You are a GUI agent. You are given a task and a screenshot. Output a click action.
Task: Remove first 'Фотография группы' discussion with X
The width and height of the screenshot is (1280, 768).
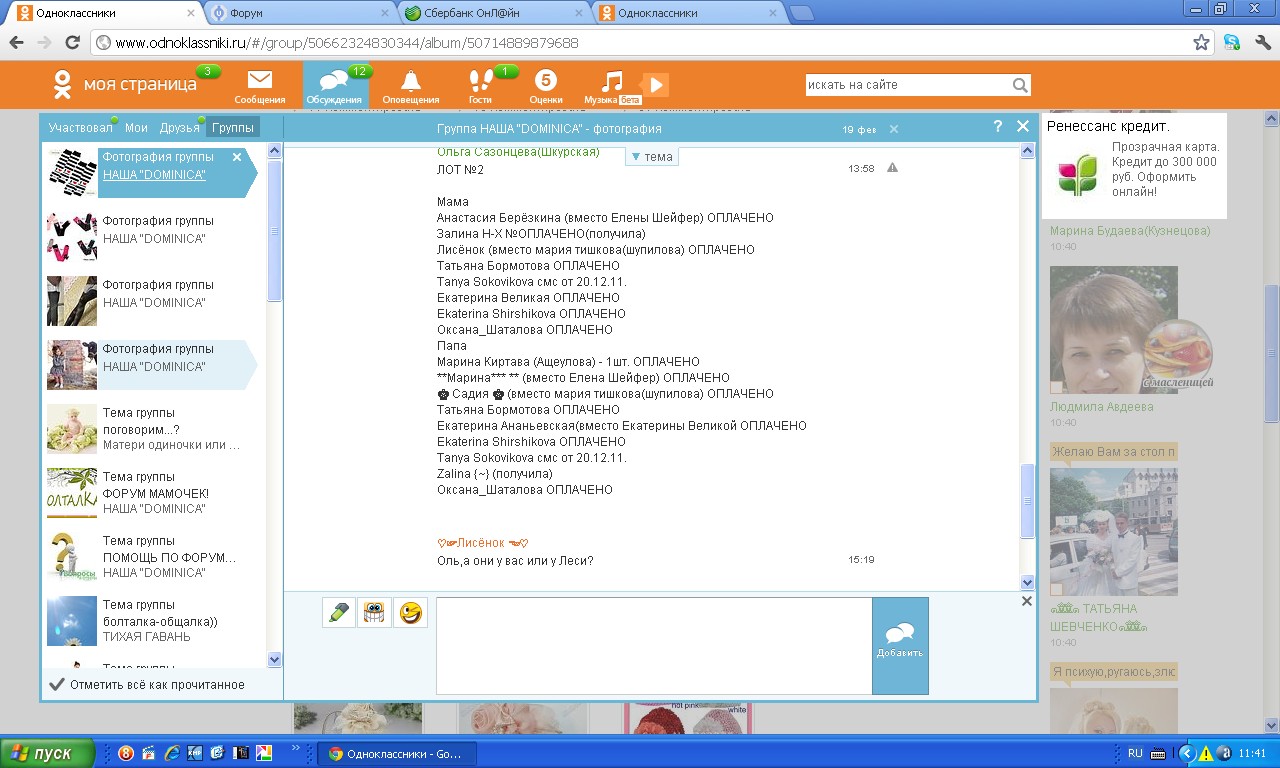[237, 157]
